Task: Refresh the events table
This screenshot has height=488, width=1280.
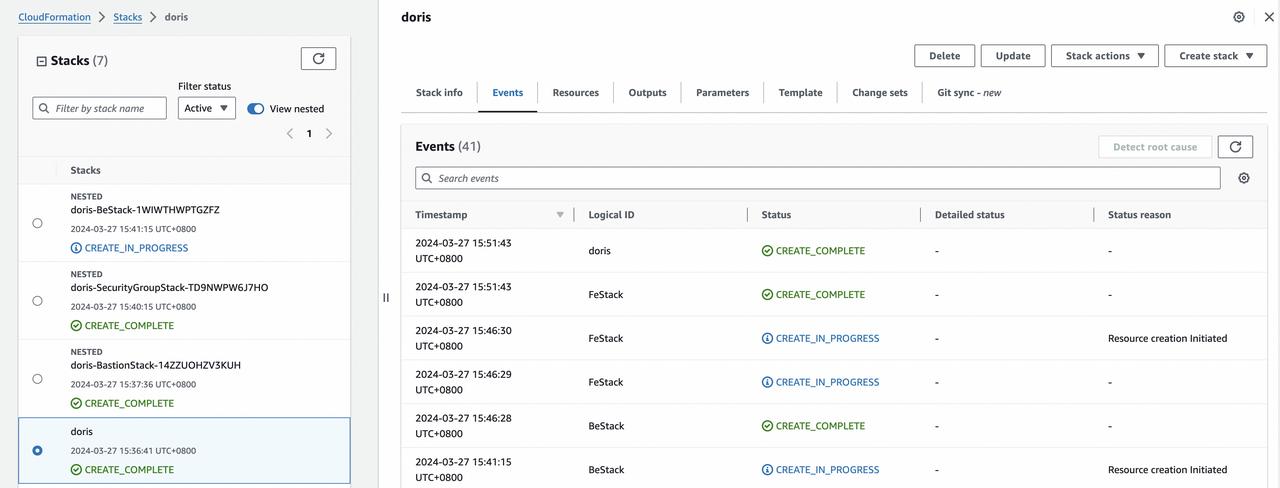Action: click(x=1235, y=147)
